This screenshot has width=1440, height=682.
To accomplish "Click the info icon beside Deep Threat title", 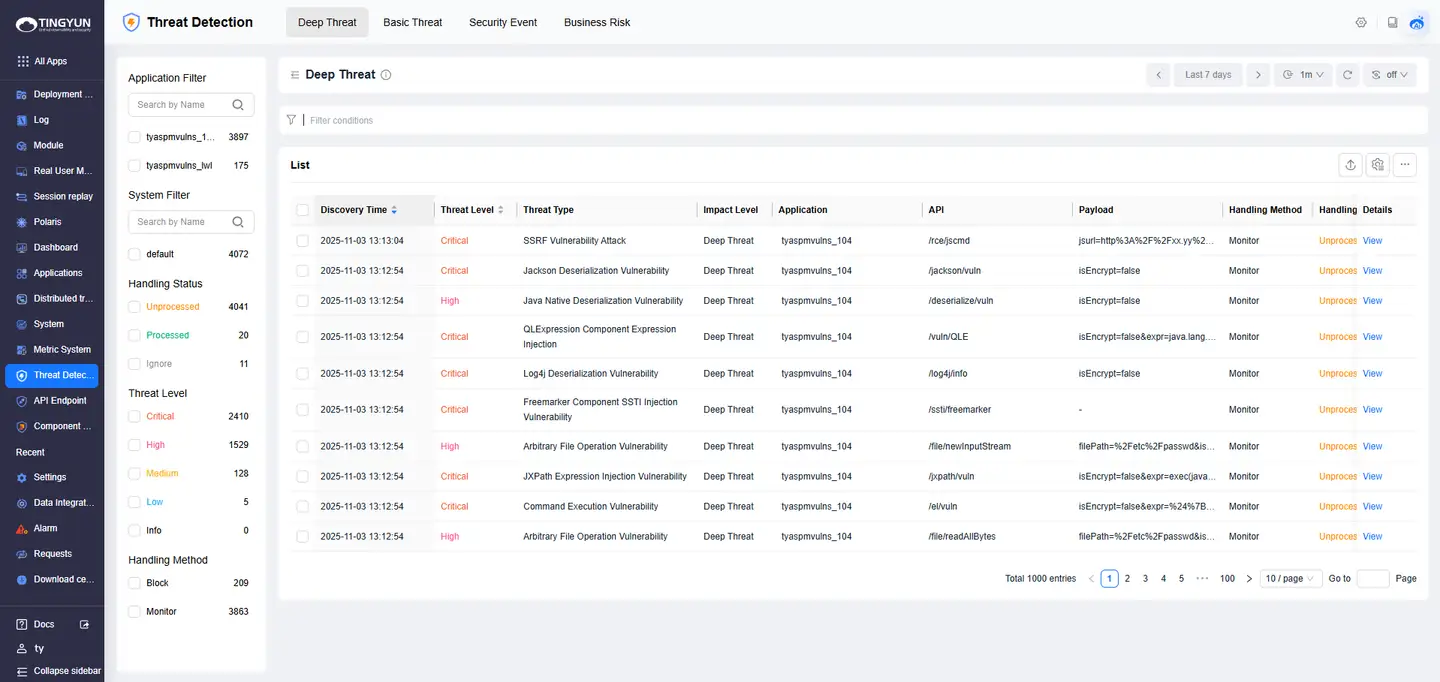I will pos(386,75).
